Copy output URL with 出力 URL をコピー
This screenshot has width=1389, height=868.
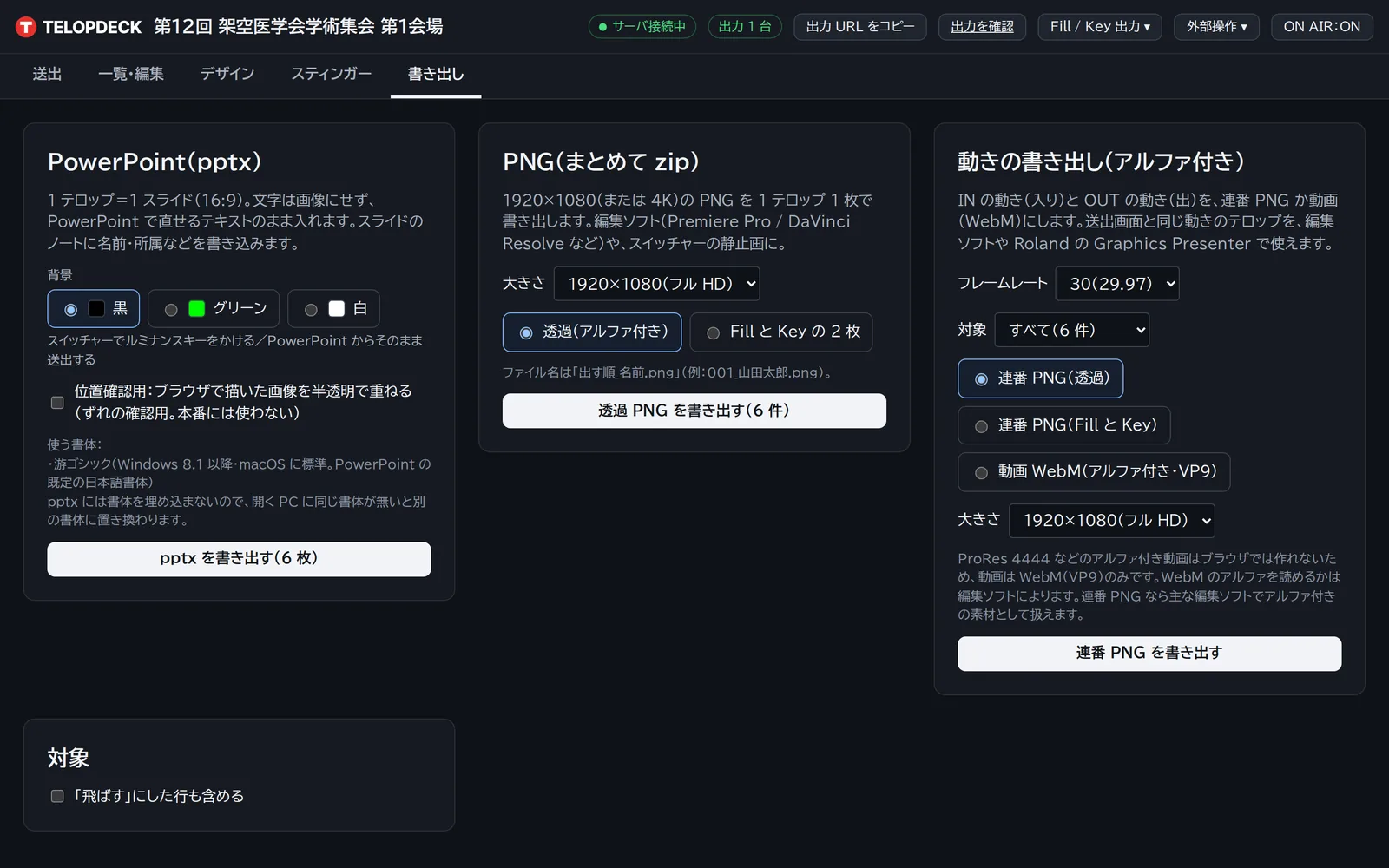[x=860, y=27]
